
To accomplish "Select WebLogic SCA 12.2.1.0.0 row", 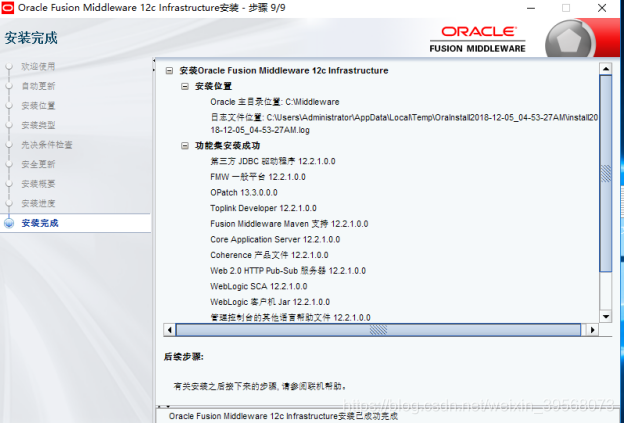I will [x=259, y=286].
